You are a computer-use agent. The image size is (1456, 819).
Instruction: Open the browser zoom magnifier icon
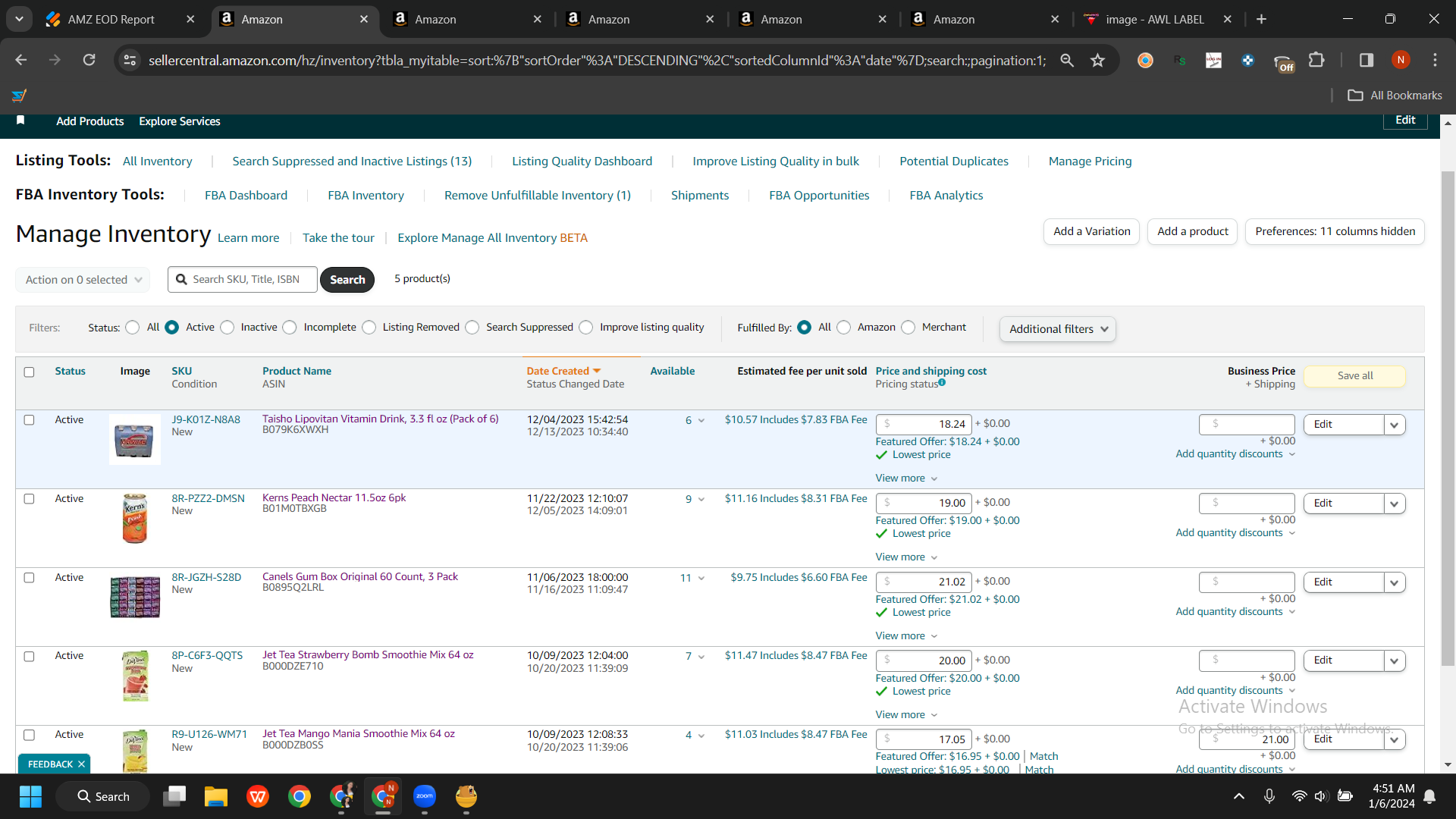(1067, 60)
